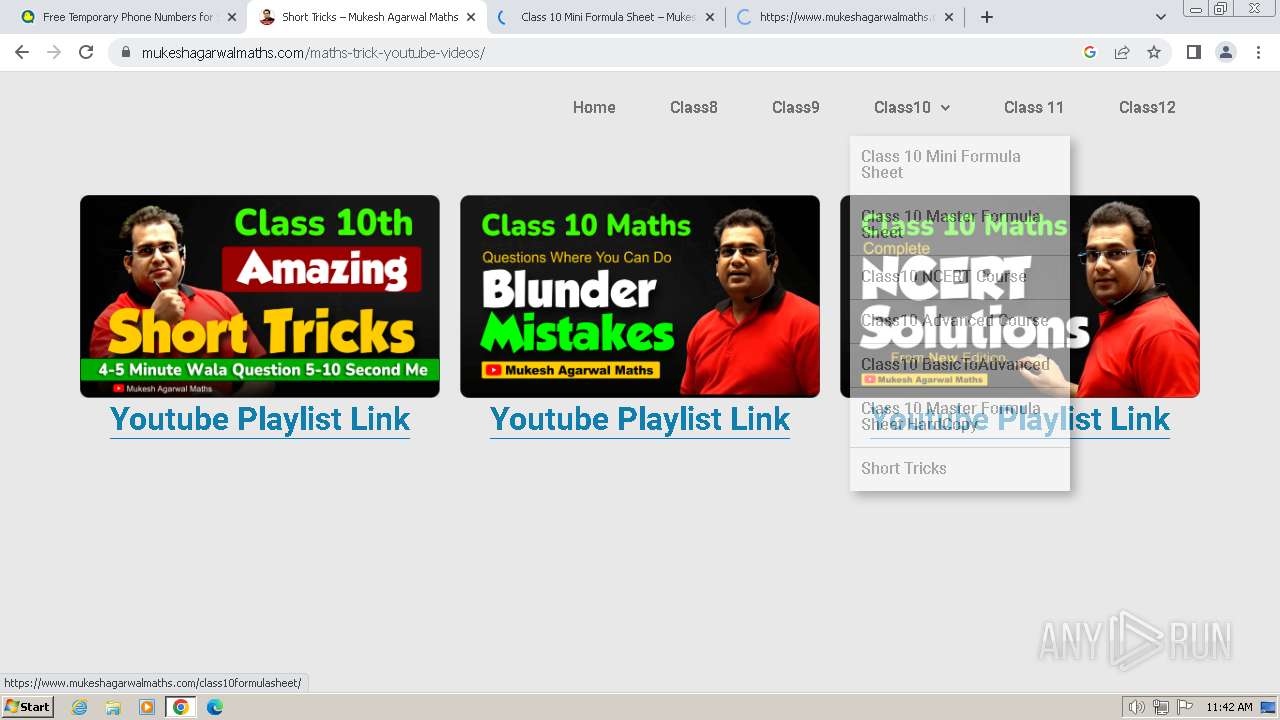Close the mukeshagarwalmaths URL tab
Image resolution: width=1280 pixels, height=720 pixels.
[x=949, y=17]
